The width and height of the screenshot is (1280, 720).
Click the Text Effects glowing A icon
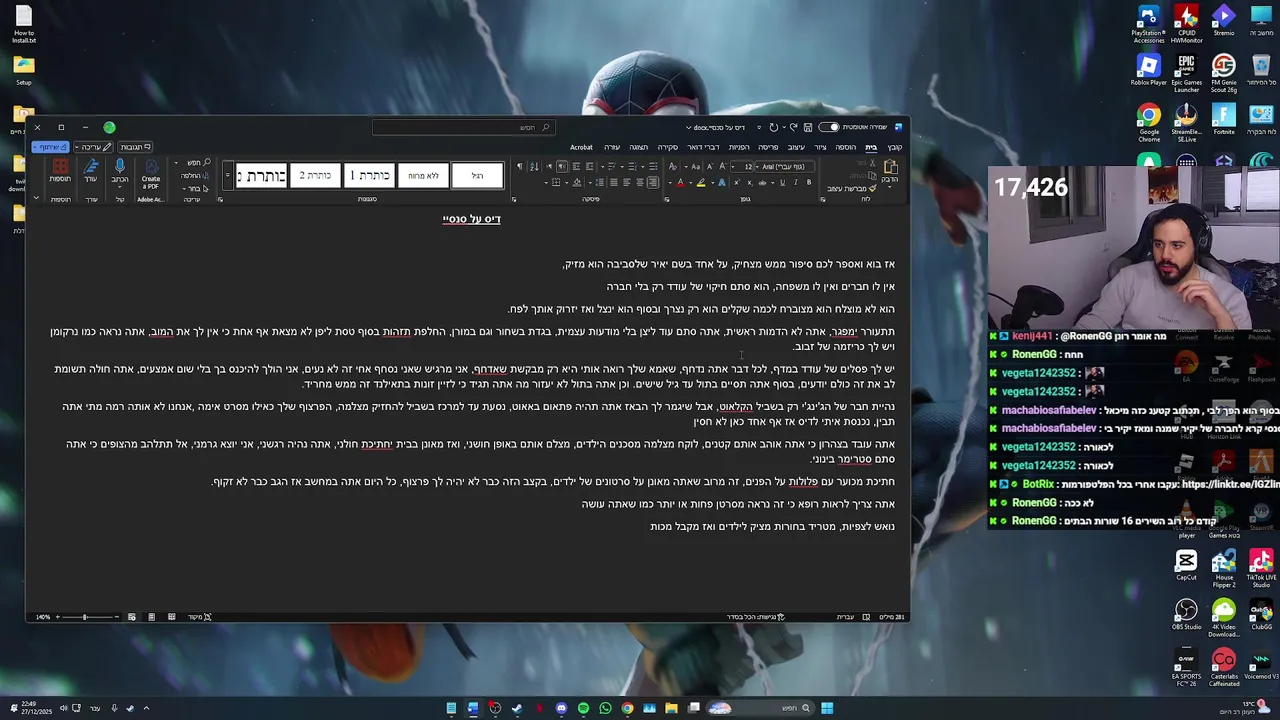pos(722,182)
